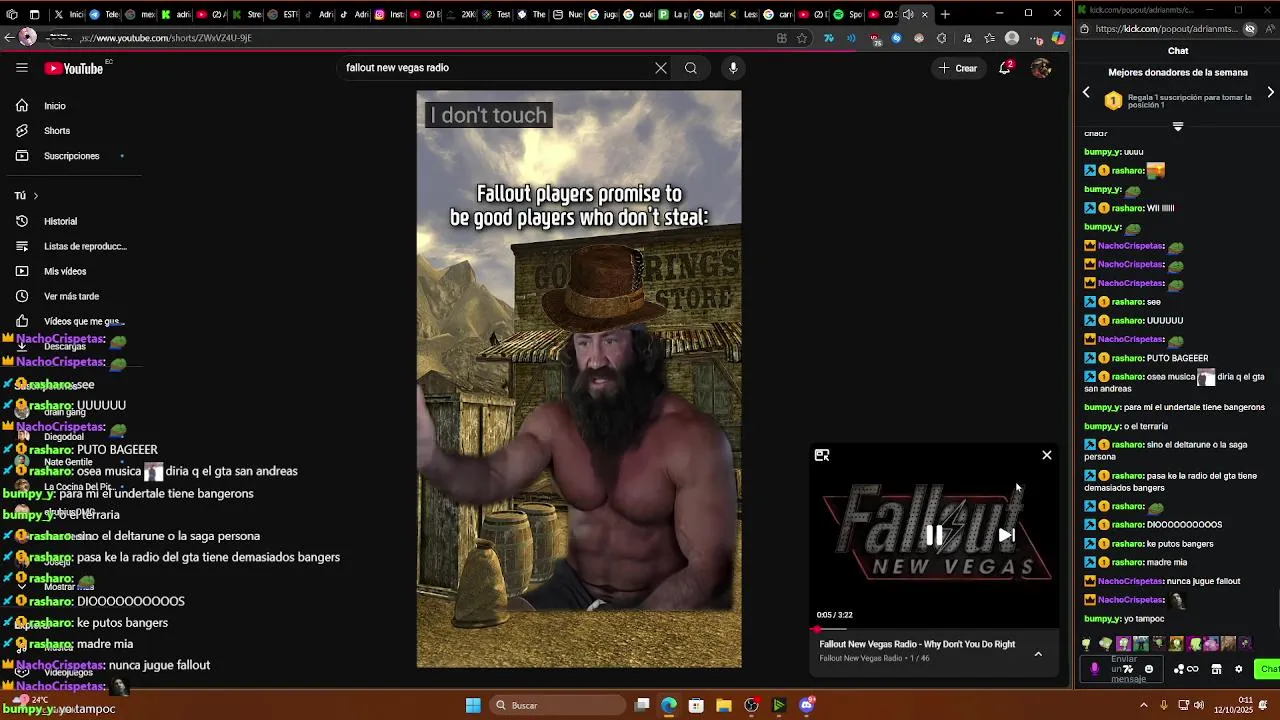Go to the YouTube home logo
1280x720 pixels.
tap(73, 68)
